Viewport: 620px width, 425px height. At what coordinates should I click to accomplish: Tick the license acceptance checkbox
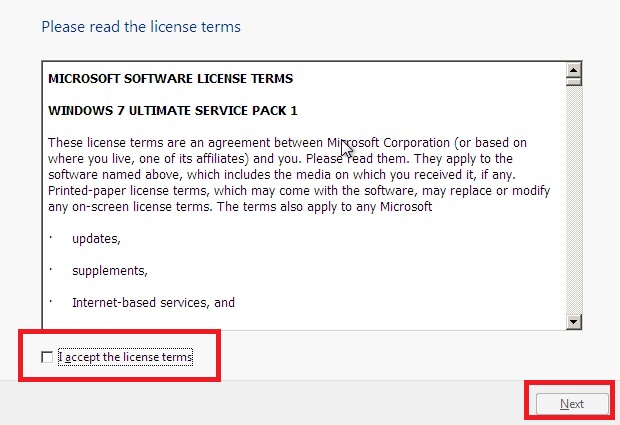click(x=47, y=357)
